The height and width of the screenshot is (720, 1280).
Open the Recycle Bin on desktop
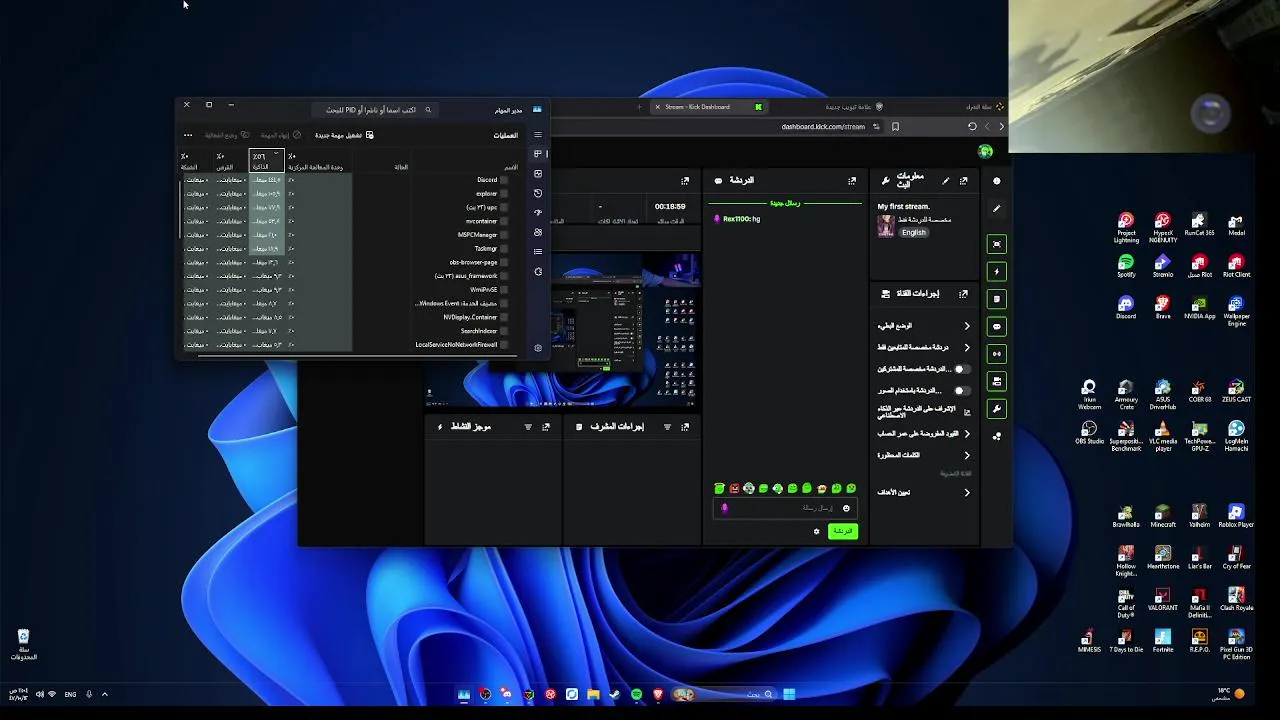[x=23, y=644]
